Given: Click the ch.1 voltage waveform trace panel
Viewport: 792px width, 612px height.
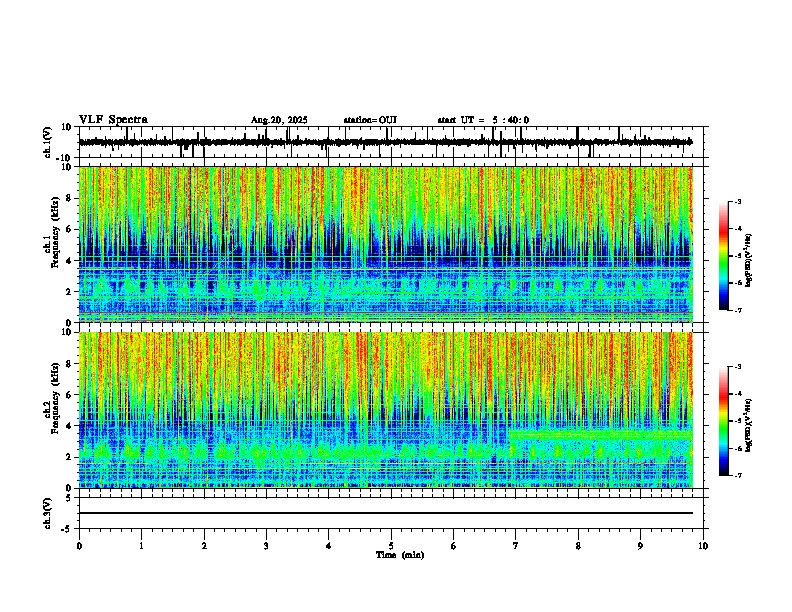Looking at the screenshot, I should click(x=391, y=142).
